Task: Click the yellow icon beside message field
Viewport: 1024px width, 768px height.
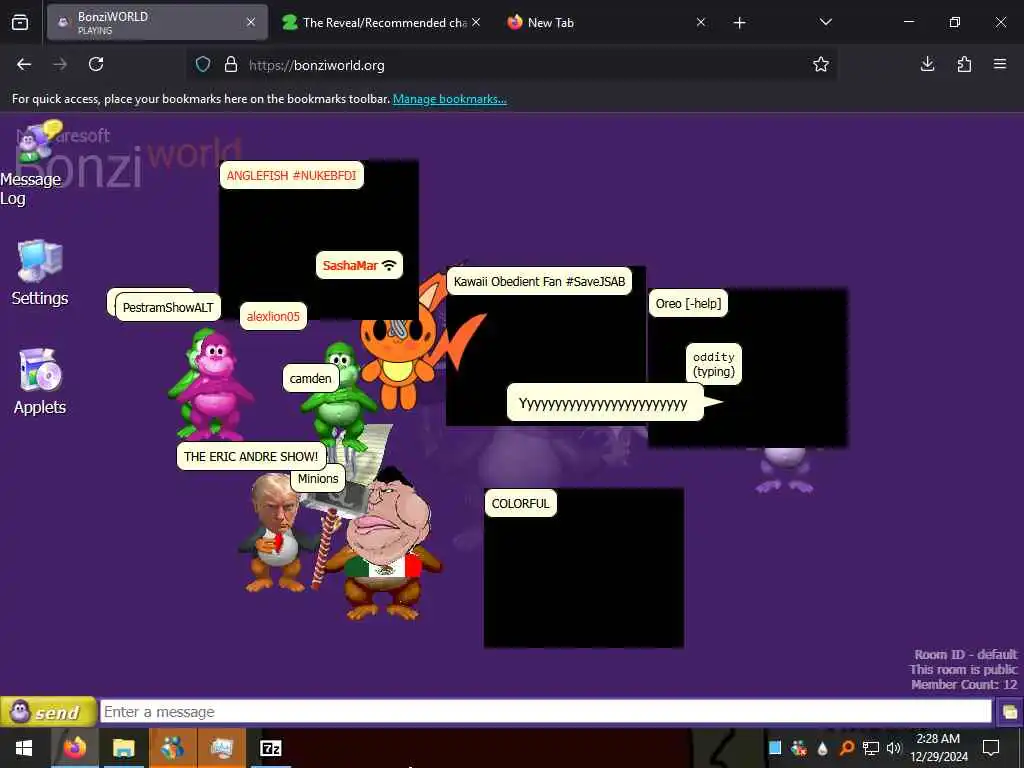Action: [1010, 712]
